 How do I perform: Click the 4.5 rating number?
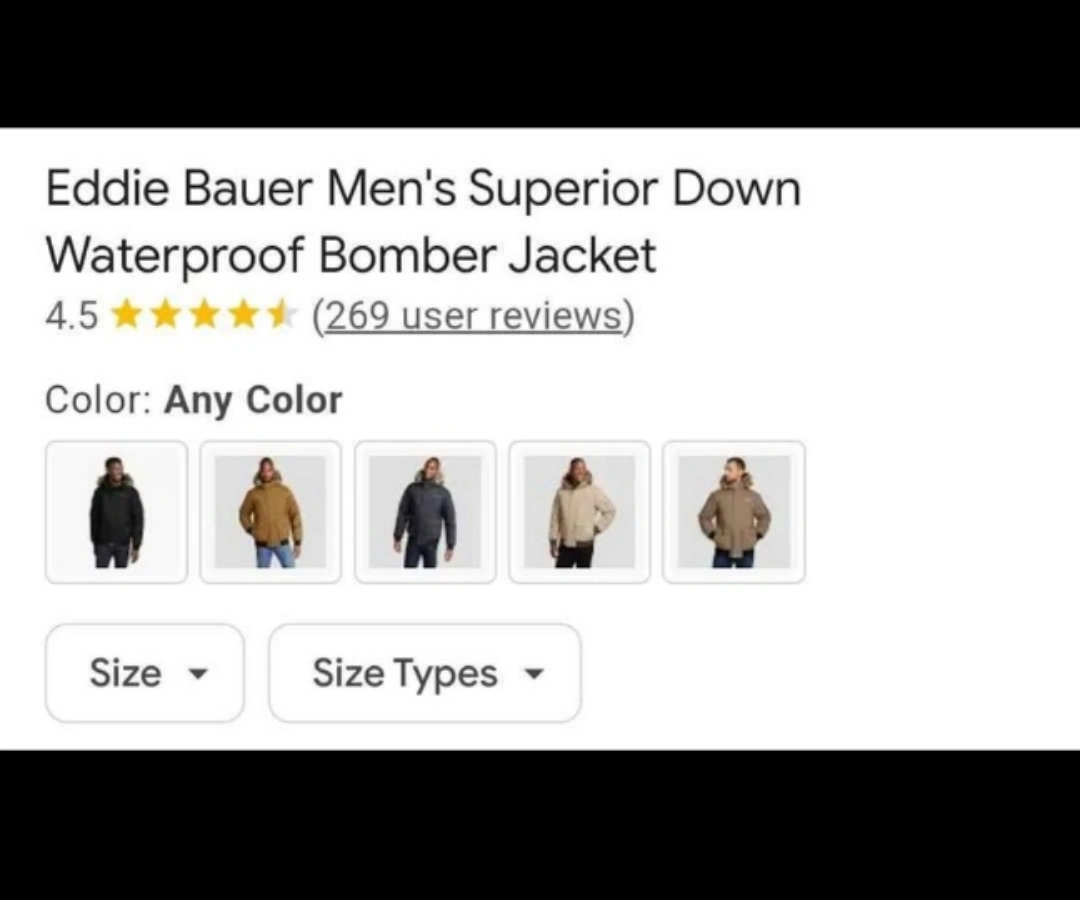click(x=72, y=316)
